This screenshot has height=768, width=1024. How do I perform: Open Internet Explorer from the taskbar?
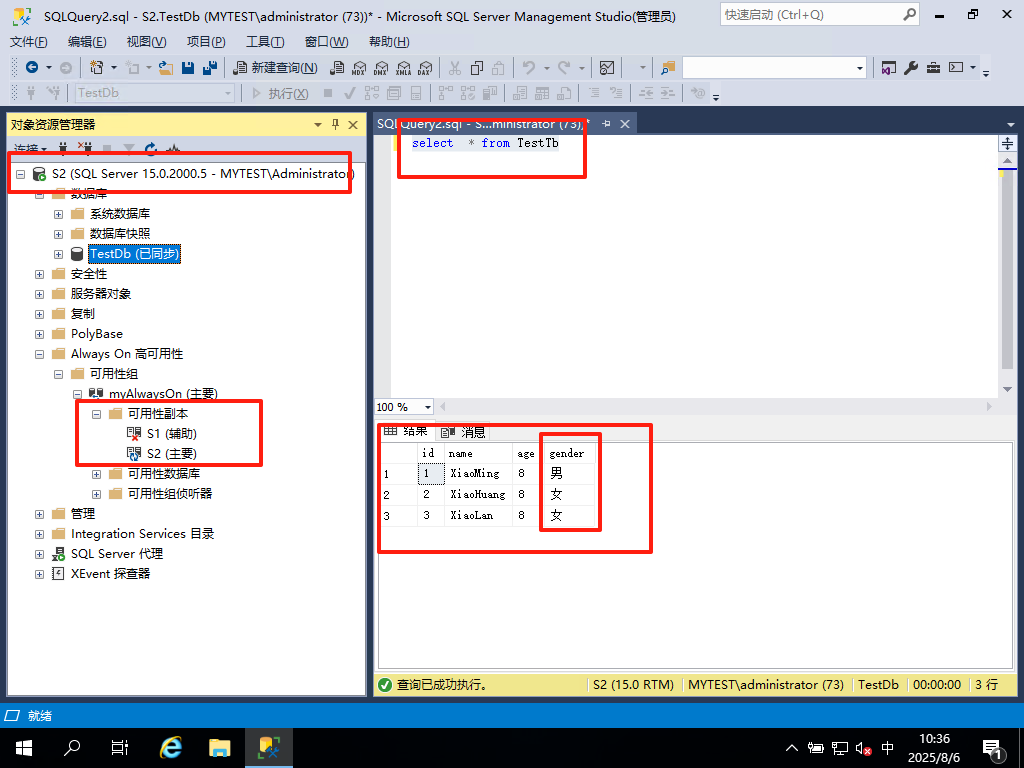[171, 747]
